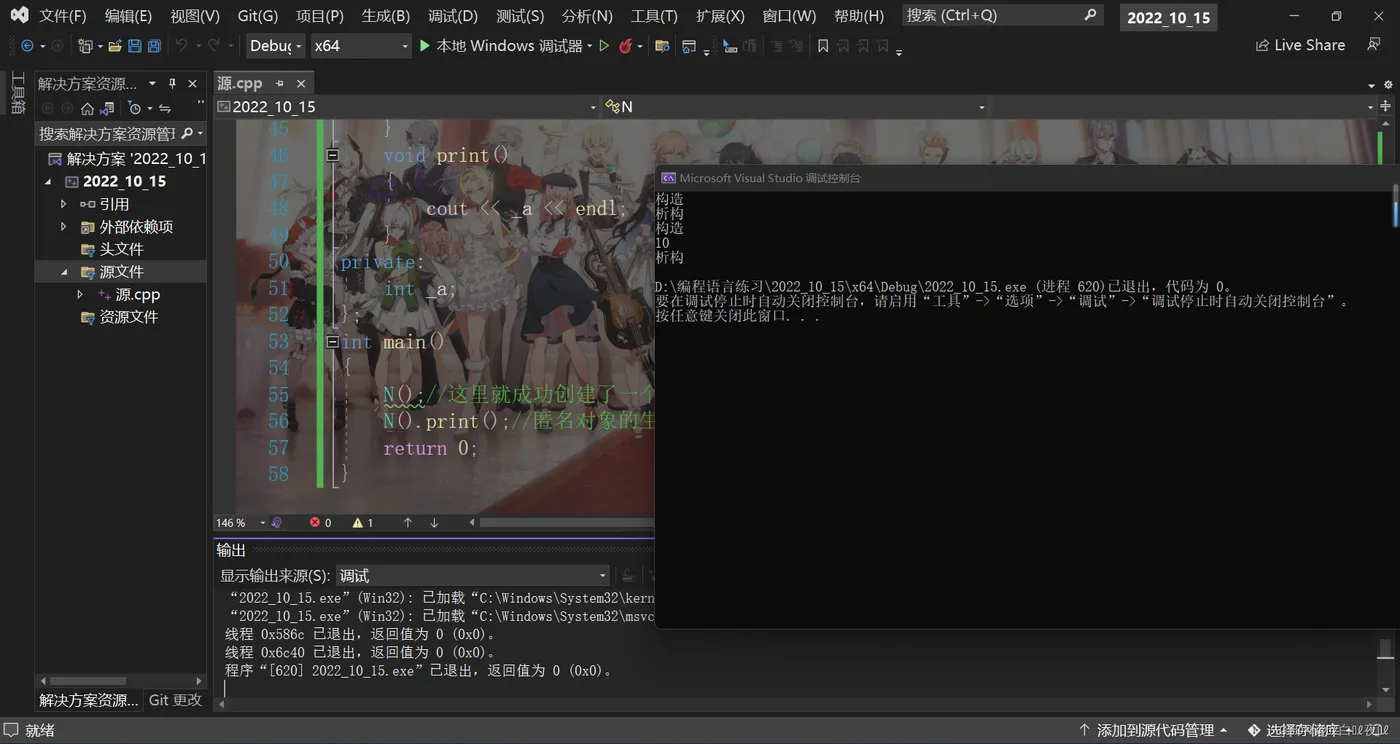Select the 头文件 folder in the tree
This screenshot has height=744, width=1400.
pos(121,250)
